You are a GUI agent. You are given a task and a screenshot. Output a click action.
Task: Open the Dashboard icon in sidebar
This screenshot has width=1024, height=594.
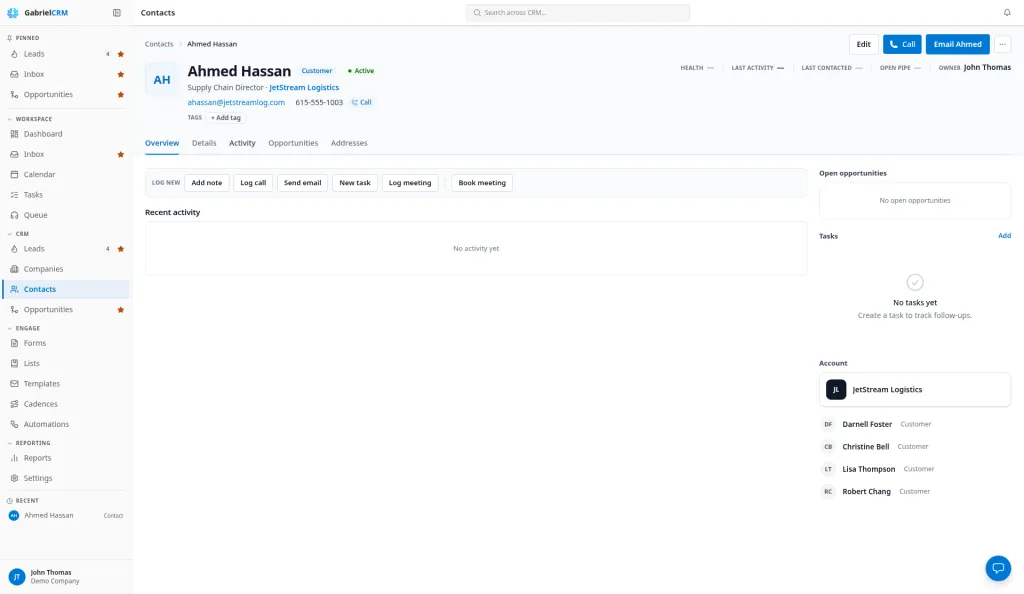point(14,134)
